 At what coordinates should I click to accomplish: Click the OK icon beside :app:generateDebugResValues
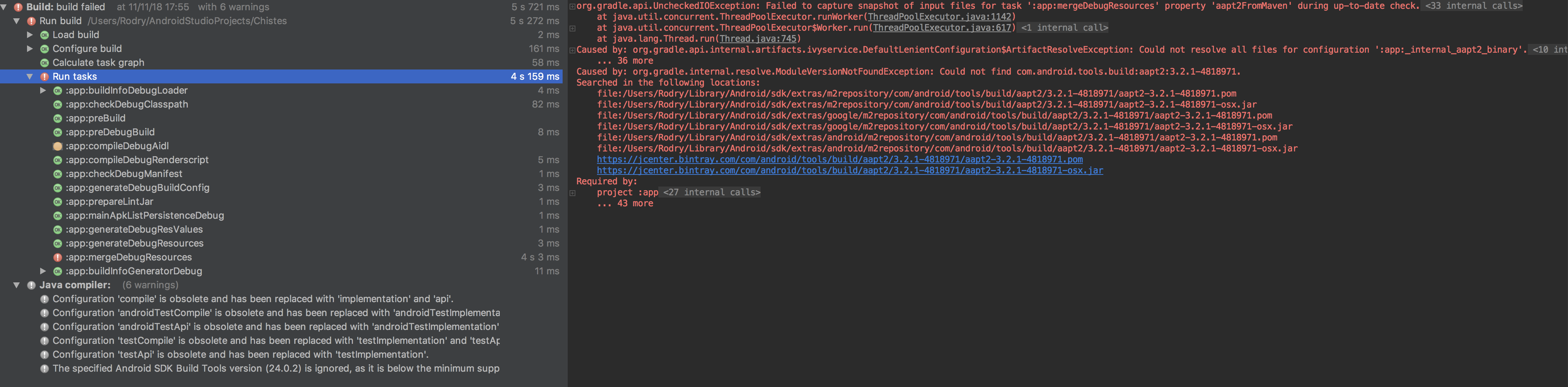point(58,230)
